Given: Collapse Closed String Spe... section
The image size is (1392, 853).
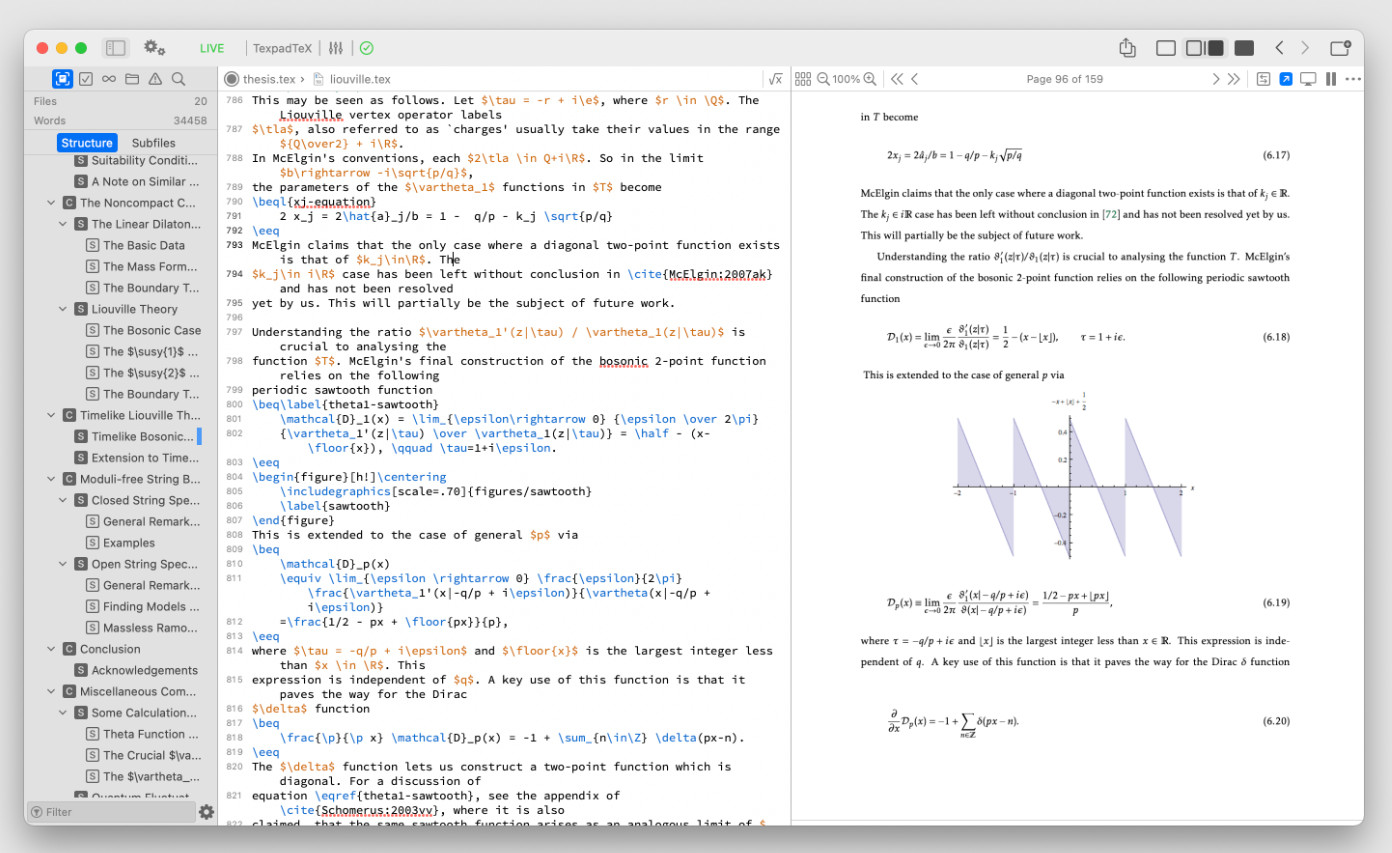Looking at the screenshot, I should 63,500.
